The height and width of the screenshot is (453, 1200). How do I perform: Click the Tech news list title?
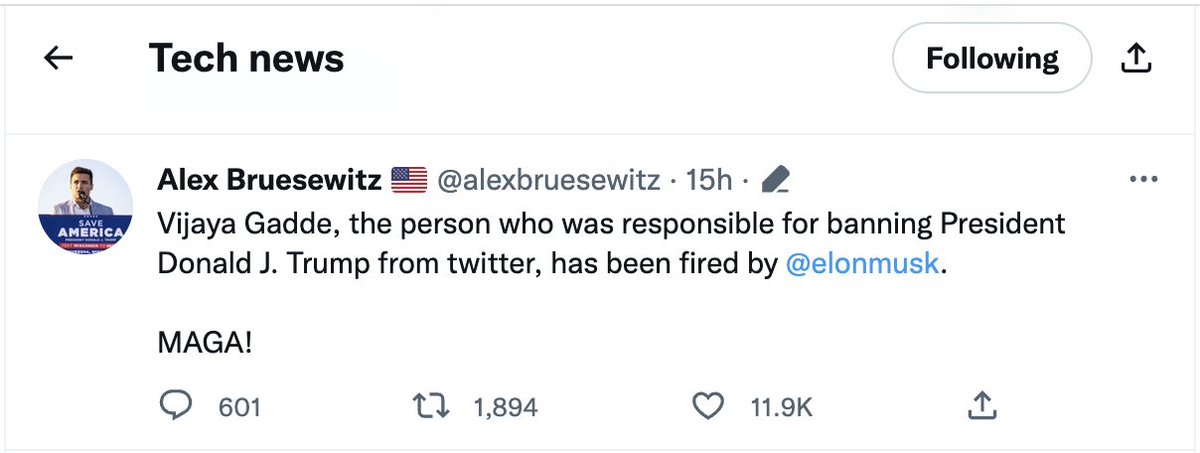[x=246, y=60]
